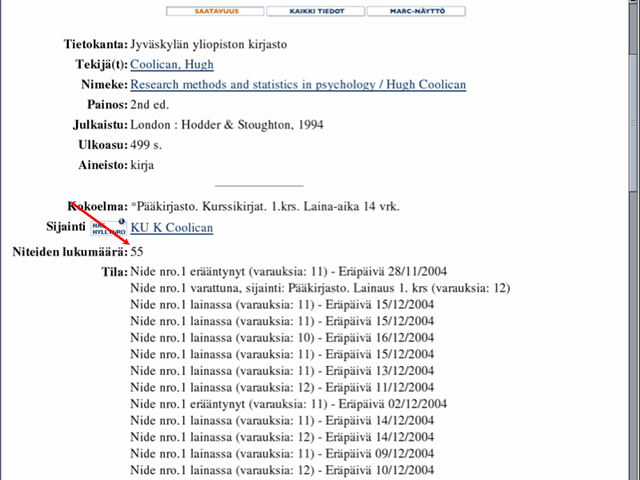Screen dimensions: 640x480
Task: Open the Saatavuus tab
Action: point(215,11)
